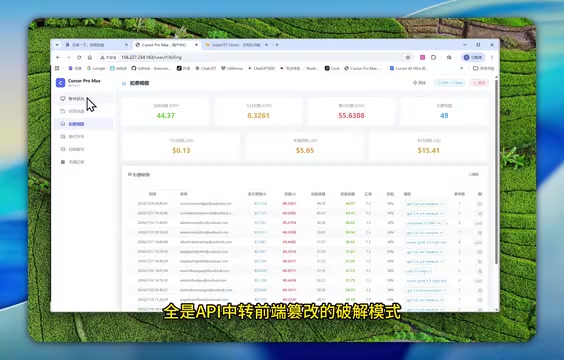Click the 44.37 current balance card
This screenshot has height=360, width=564.
tap(165, 111)
